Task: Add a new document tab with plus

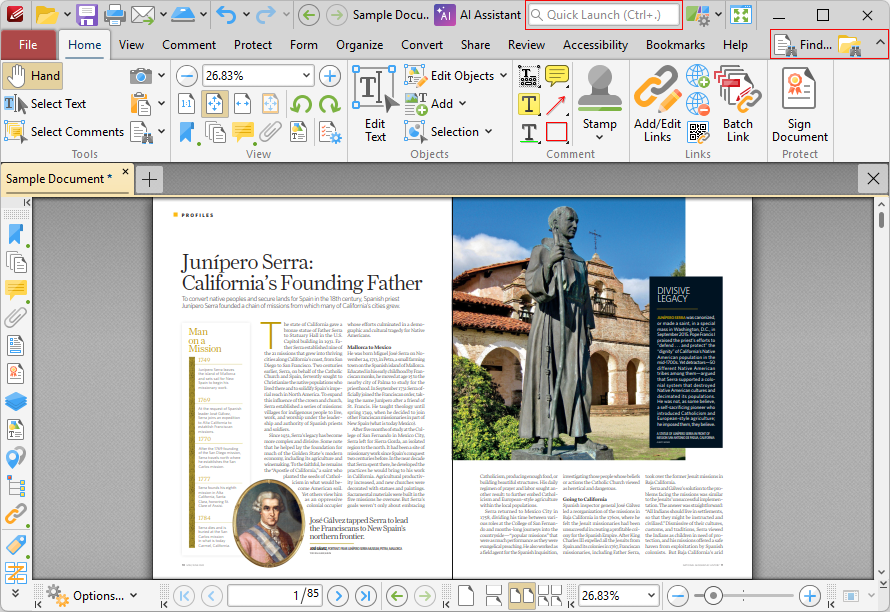Action: 149,179
